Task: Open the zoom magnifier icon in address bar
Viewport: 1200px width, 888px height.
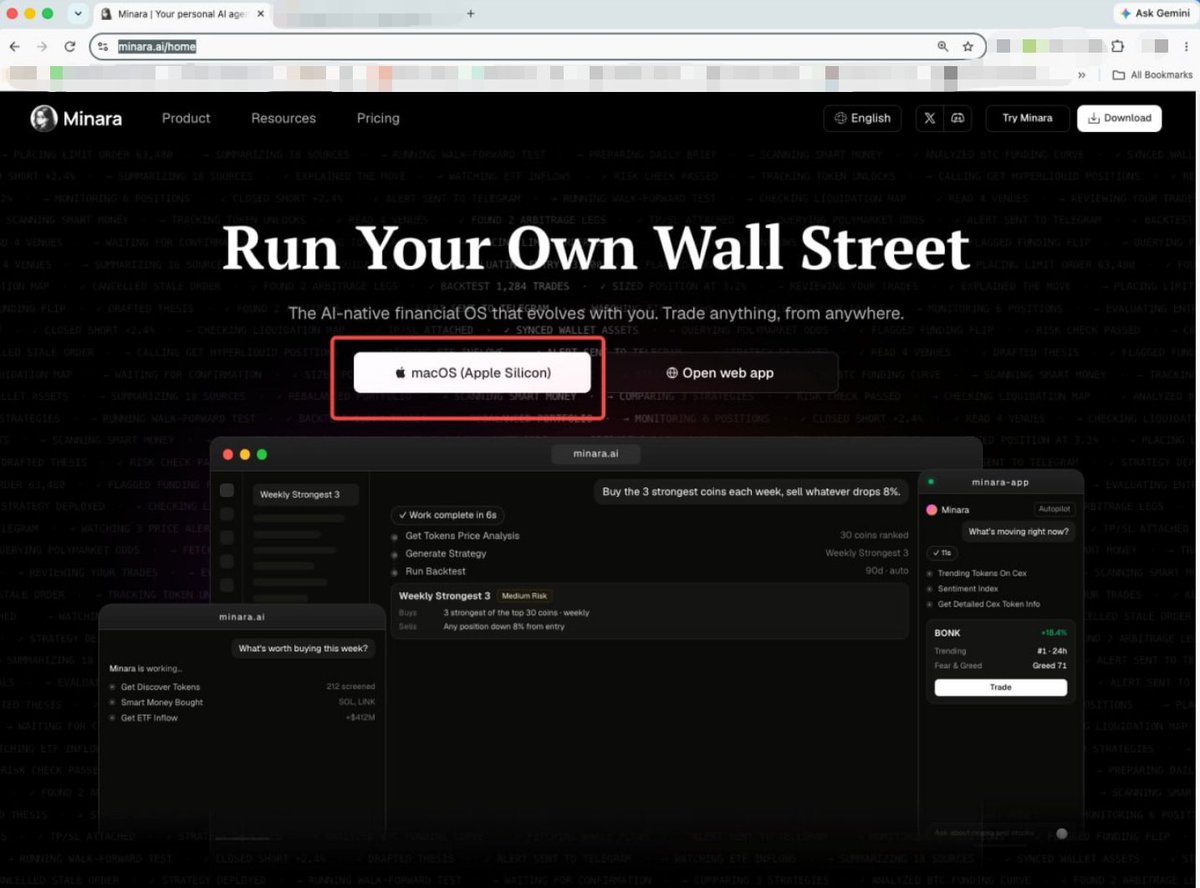Action: [942, 46]
